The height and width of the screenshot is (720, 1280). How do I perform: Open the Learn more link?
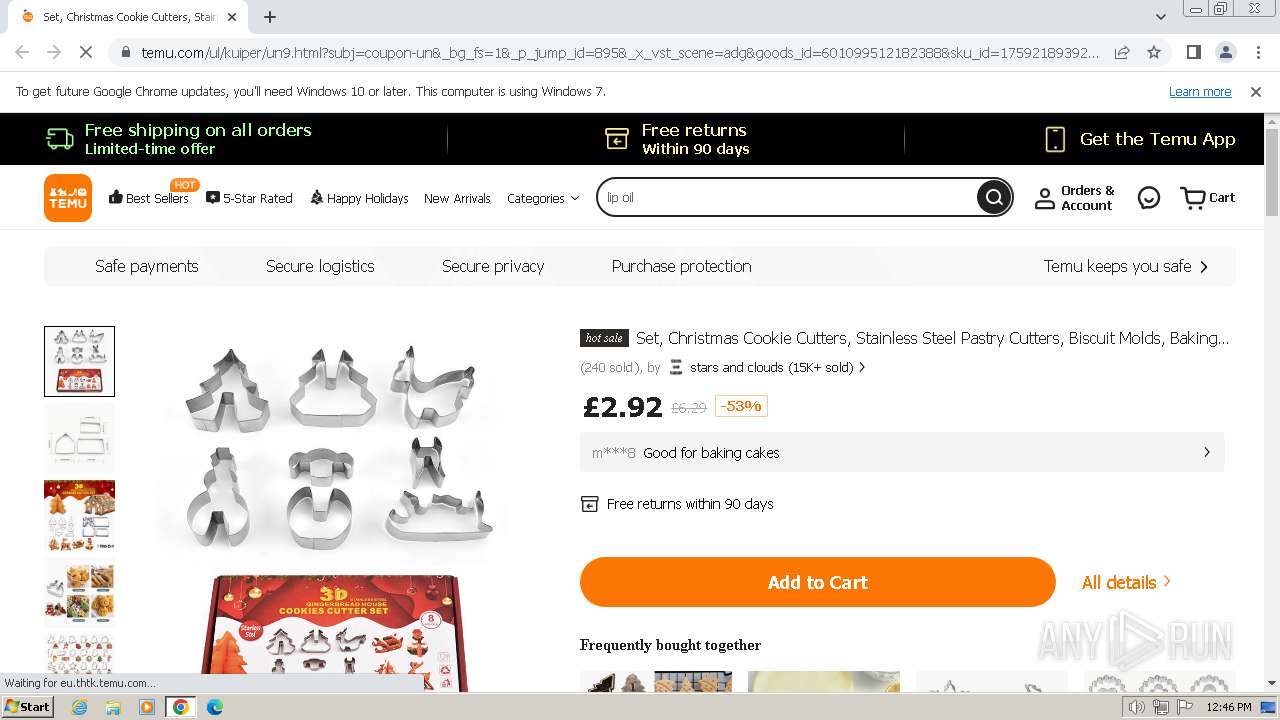tap(1199, 91)
